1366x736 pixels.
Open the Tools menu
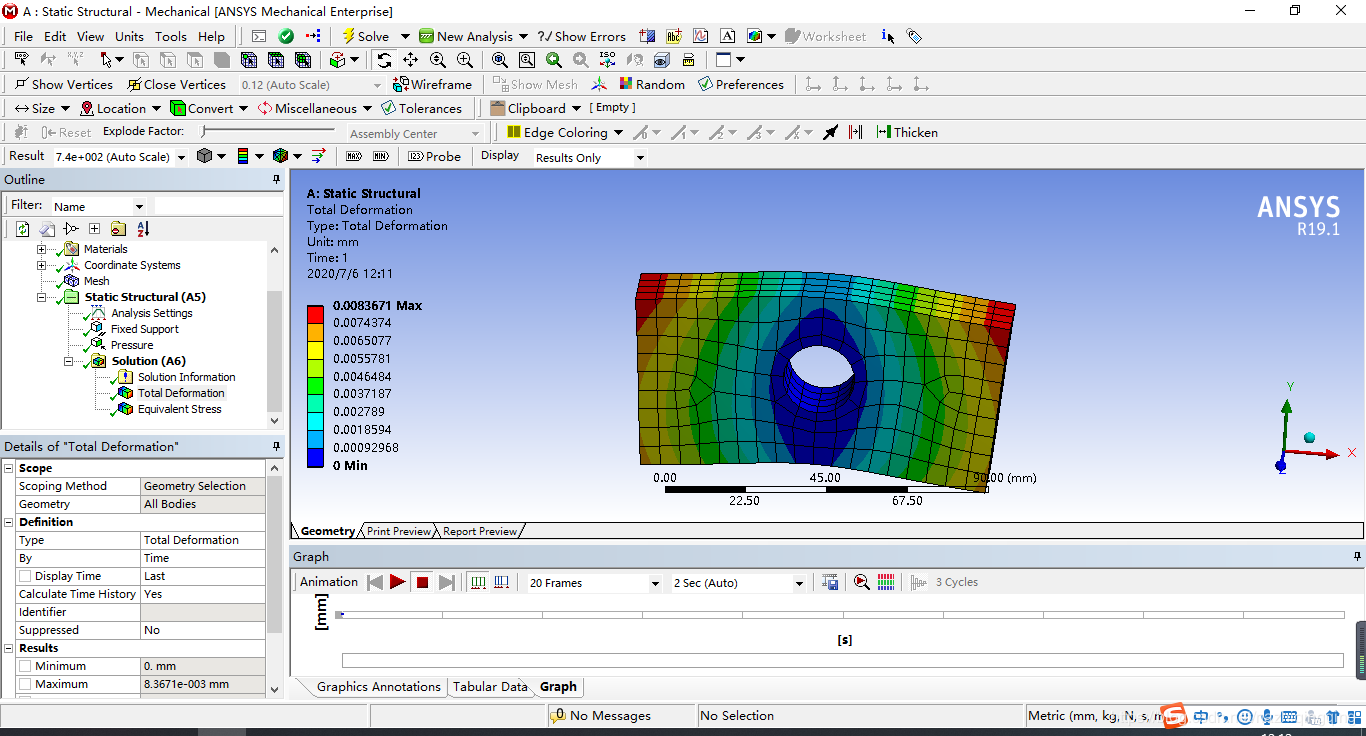[170, 36]
